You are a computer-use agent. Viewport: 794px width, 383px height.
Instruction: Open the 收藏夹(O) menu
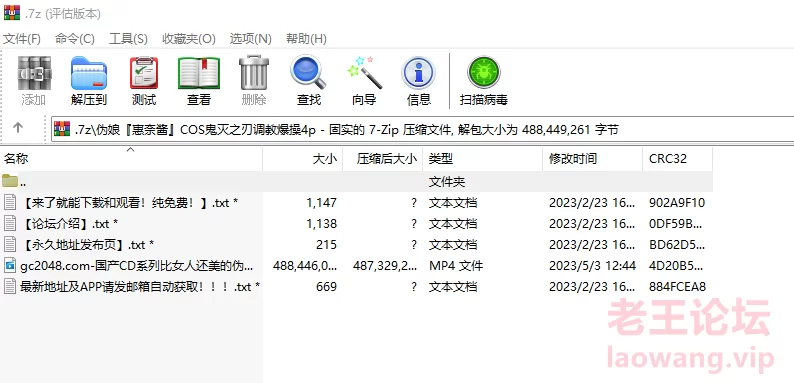(189, 39)
